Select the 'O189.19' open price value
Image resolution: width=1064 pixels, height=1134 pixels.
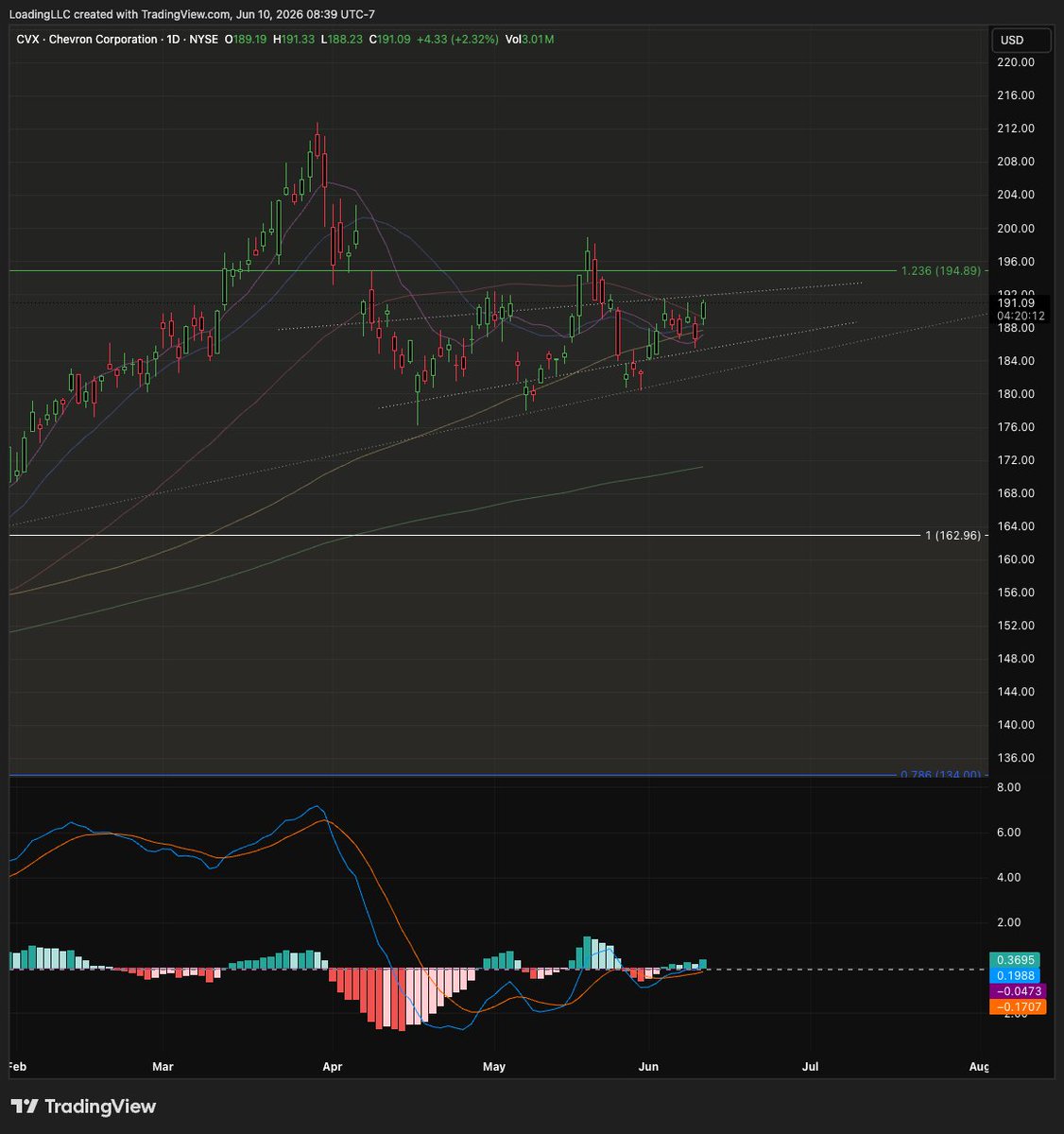246,40
